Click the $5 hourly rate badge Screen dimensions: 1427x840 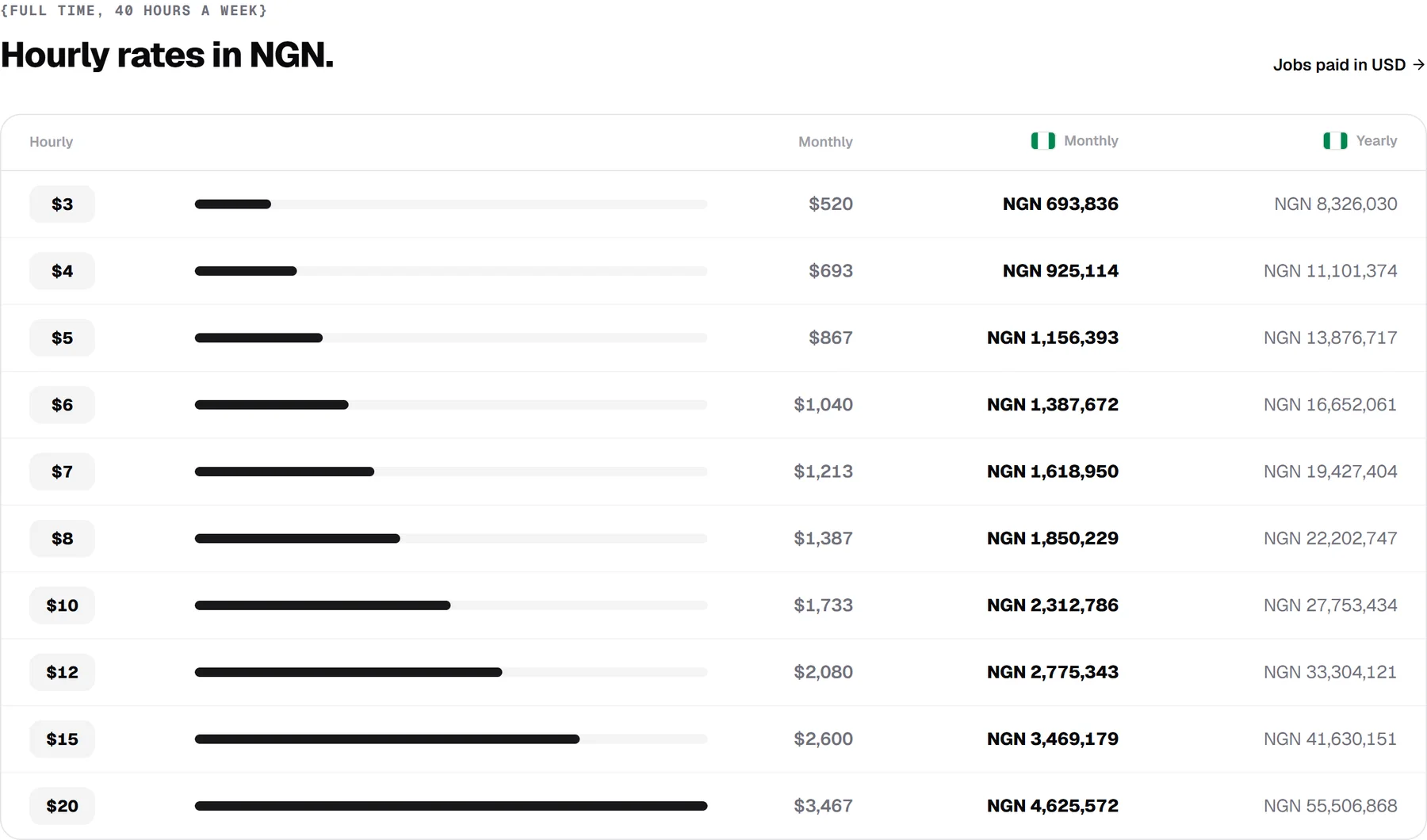pos(62,338)
